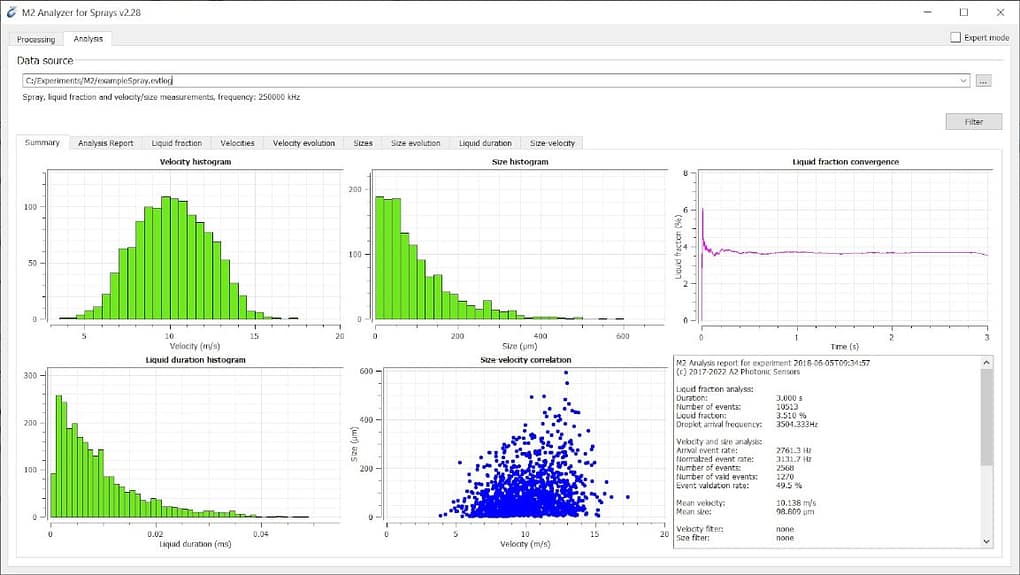Click the 'Mean velocity:' report line
The width and height of the screenshot is (1020, 575).
click(745, 503)
